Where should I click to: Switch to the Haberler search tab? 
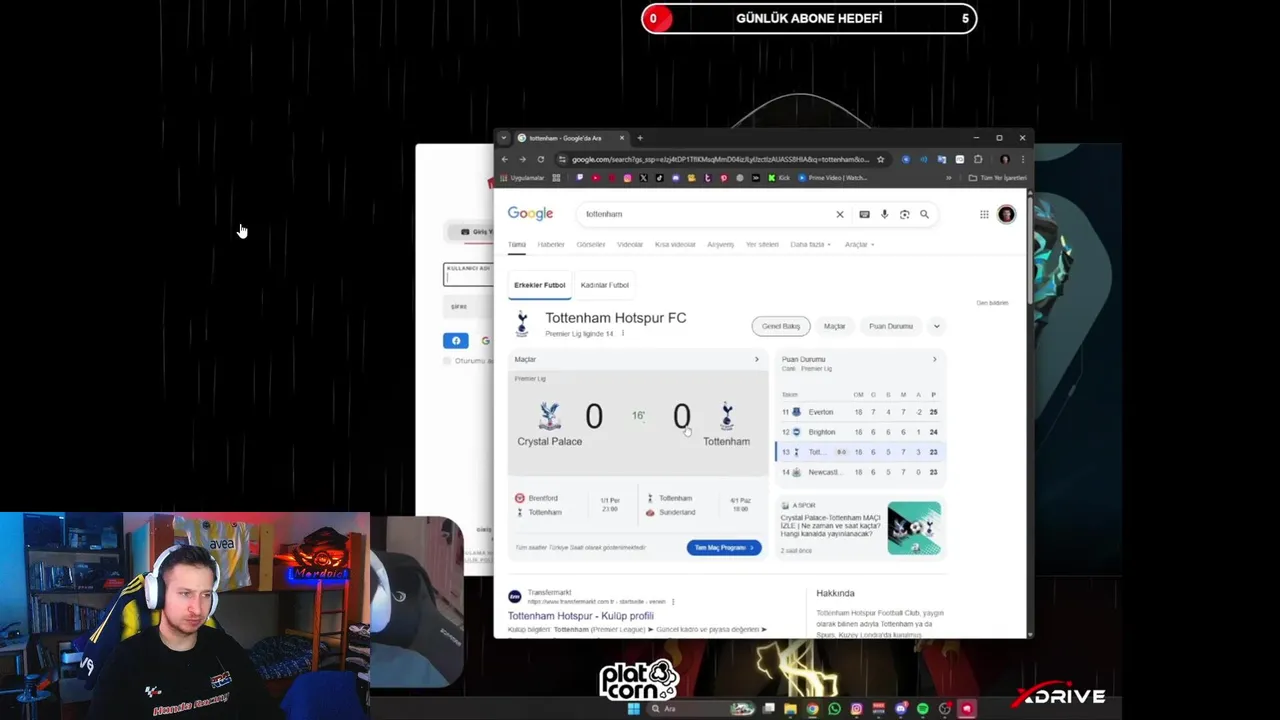551,244
